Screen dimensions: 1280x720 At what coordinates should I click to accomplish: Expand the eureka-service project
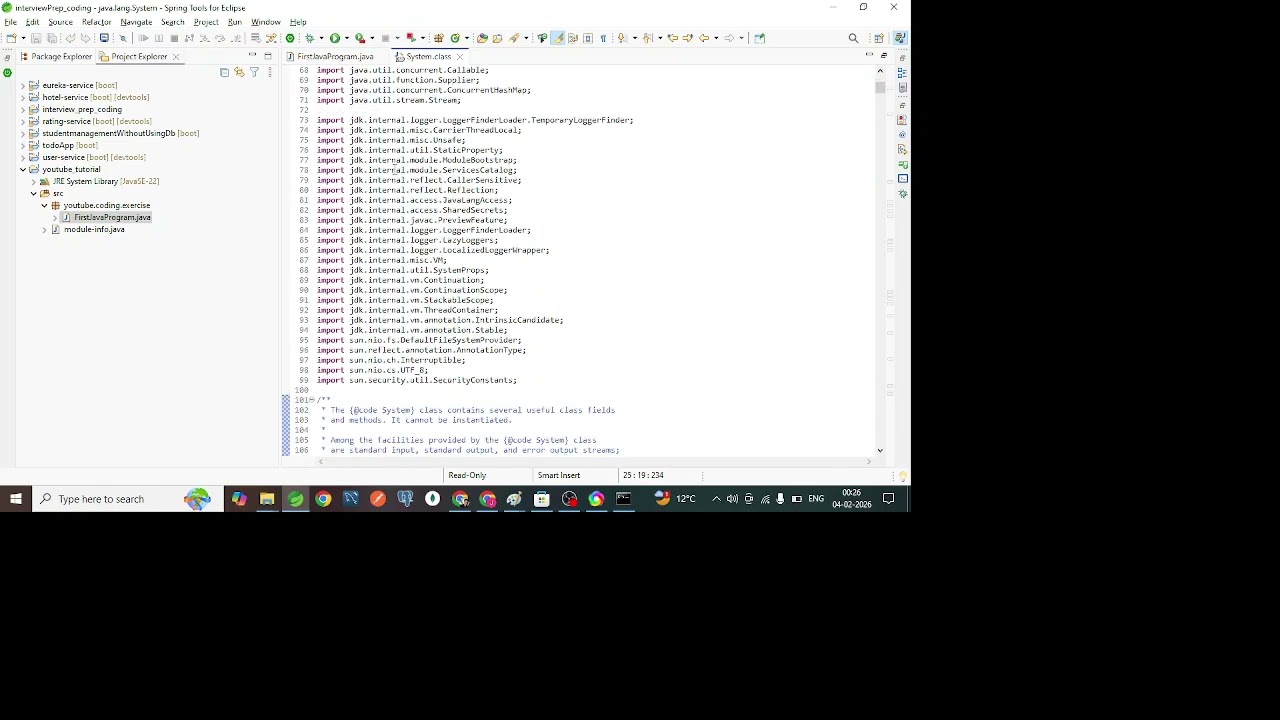coord(22,85)
